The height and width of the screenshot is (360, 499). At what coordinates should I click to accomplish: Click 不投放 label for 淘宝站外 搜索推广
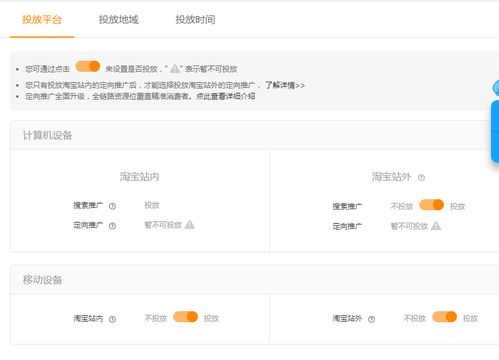402,206
